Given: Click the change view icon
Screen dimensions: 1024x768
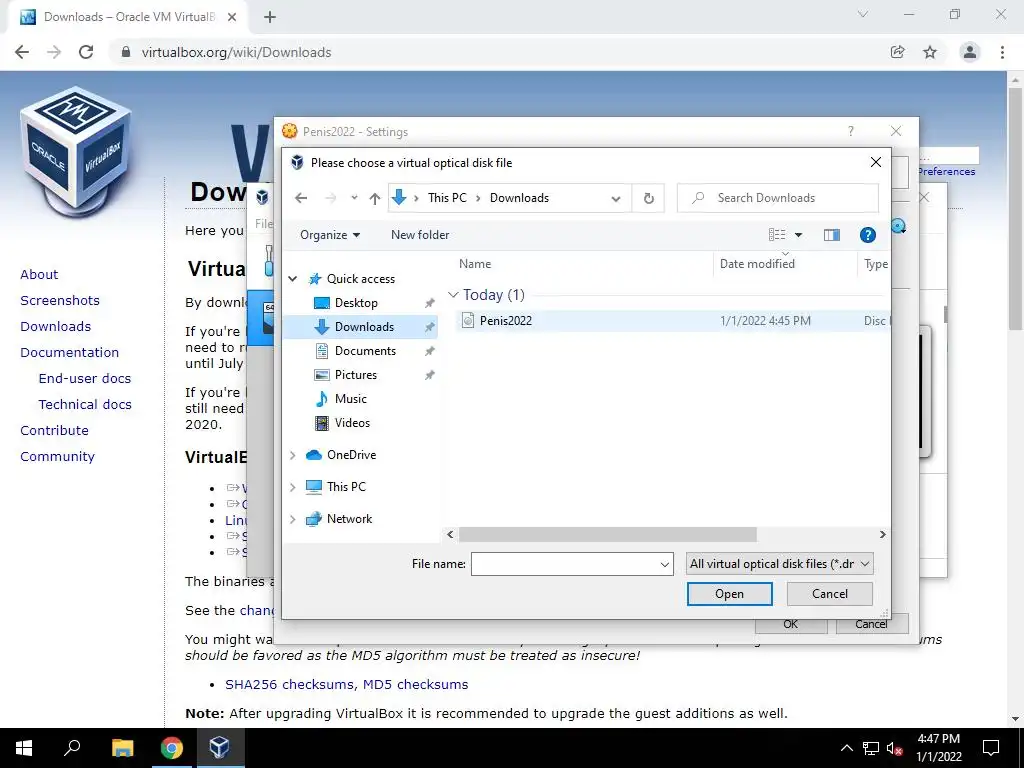Looking at the screenshot, I should (x=776, y=235).
